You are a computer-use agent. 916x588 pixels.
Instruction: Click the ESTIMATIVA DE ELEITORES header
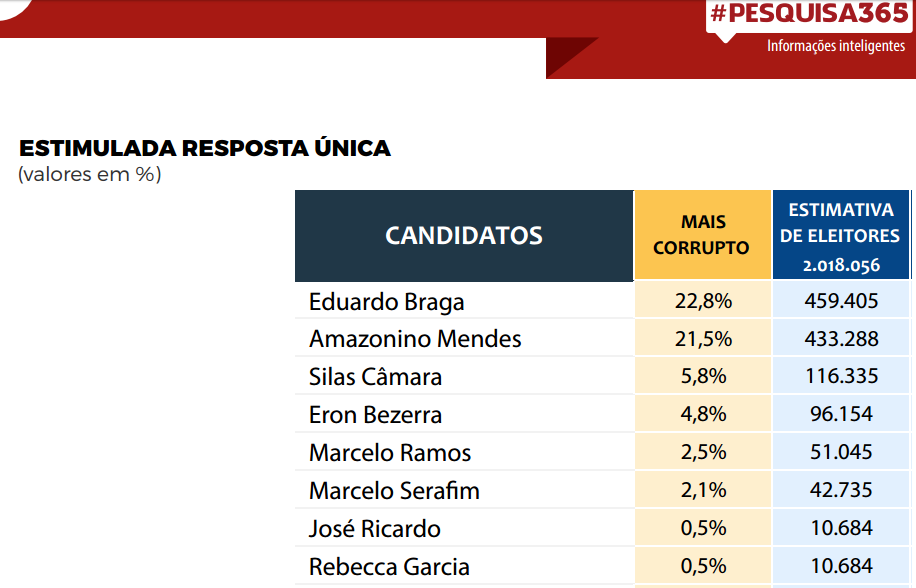click(x=841, y=235)
